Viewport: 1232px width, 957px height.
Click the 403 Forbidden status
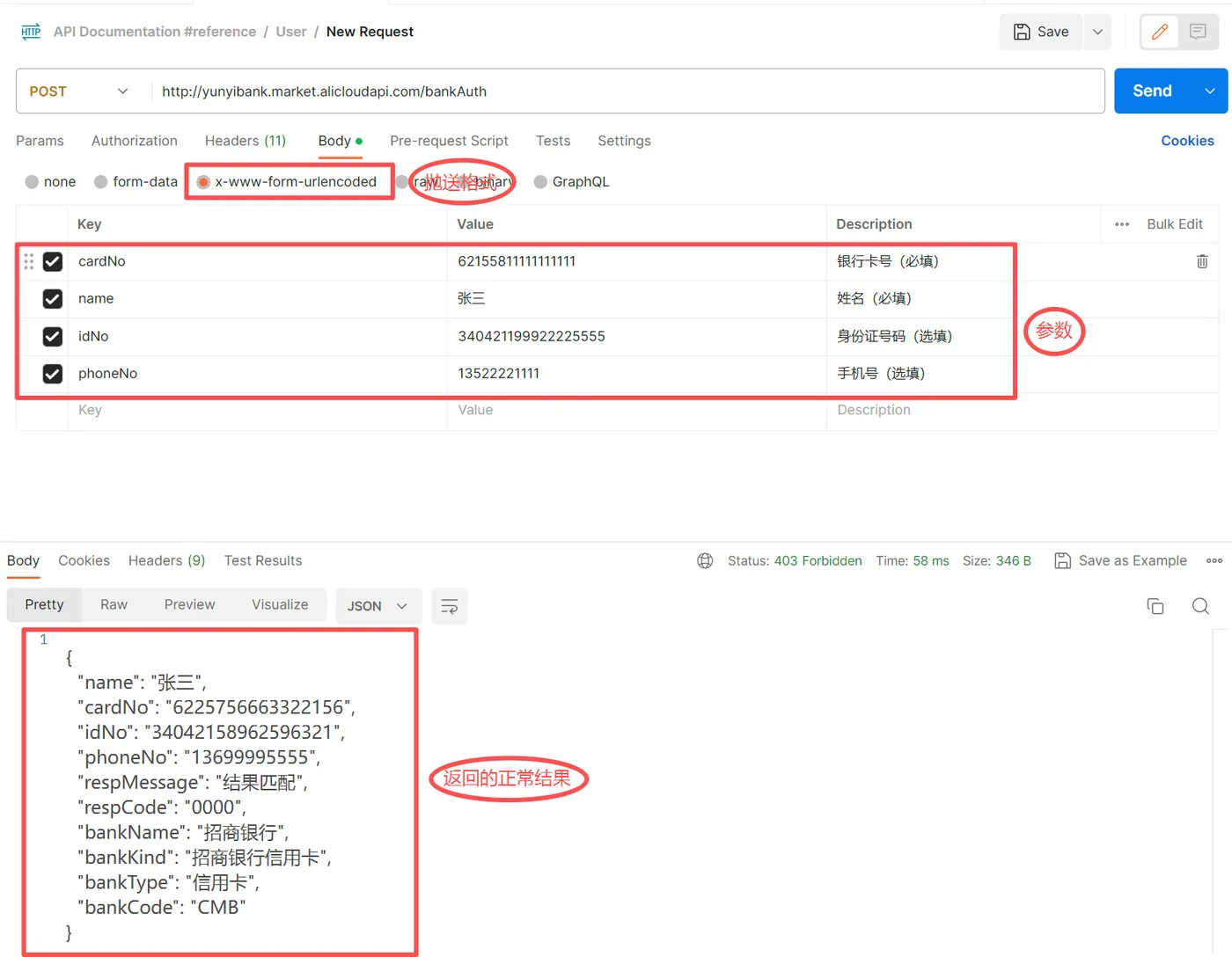point(818,560)
